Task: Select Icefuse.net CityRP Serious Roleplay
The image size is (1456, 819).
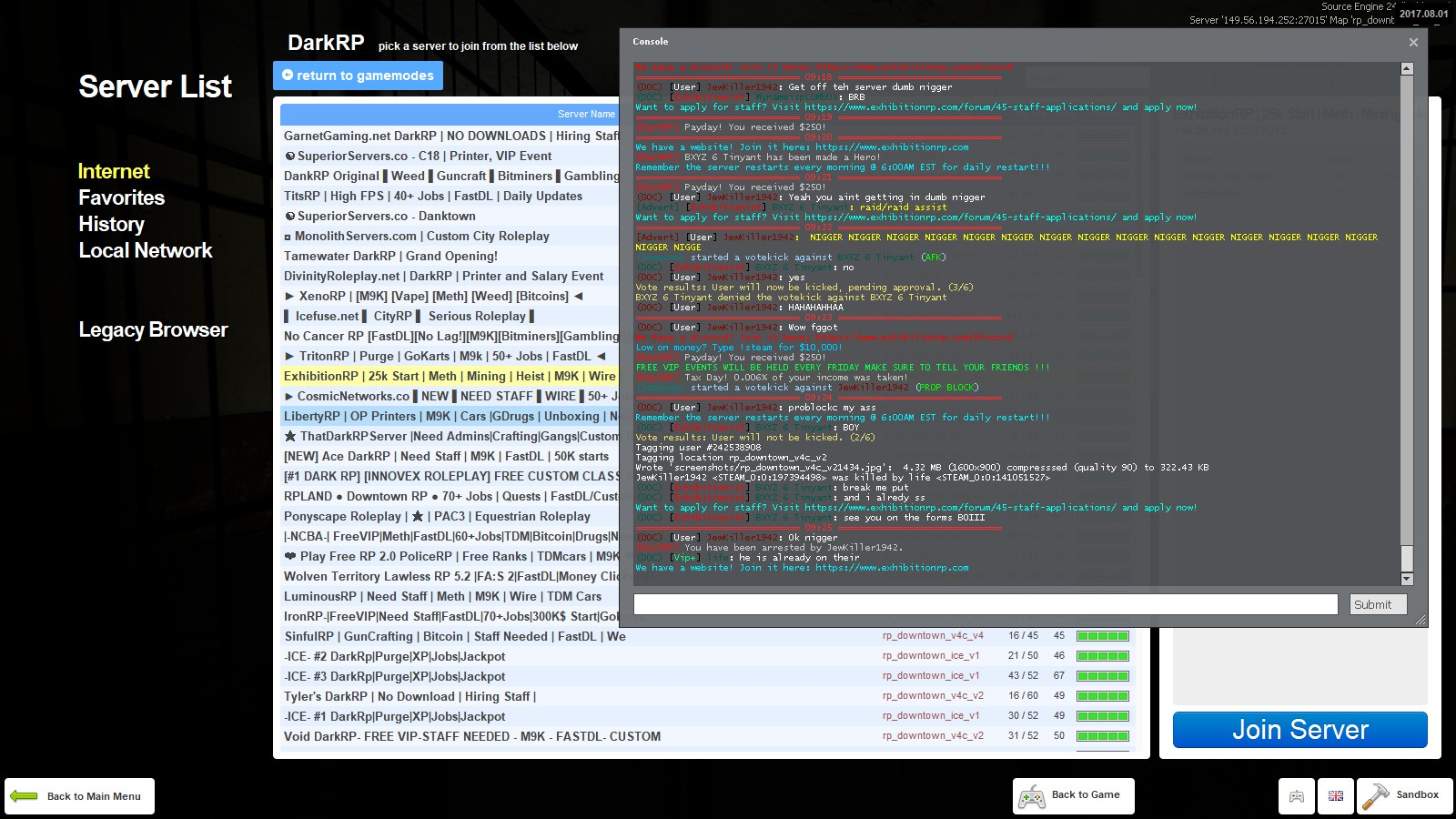Action: coord(450,316)
